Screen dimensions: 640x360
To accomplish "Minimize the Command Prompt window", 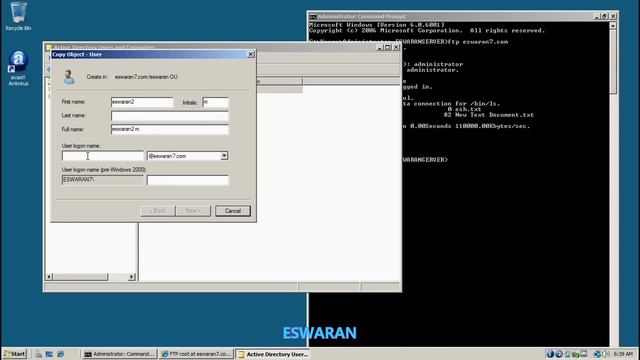I will click(596, 16).
